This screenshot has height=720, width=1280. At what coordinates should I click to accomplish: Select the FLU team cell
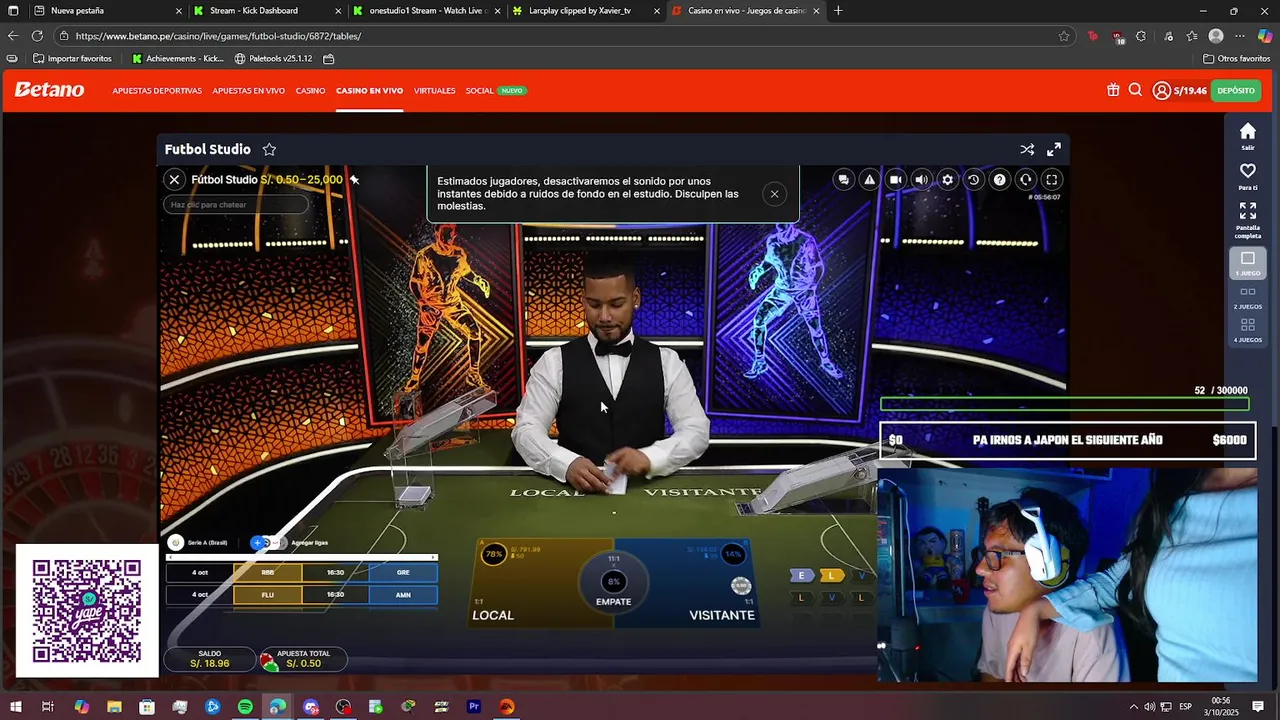click(267, 595)
